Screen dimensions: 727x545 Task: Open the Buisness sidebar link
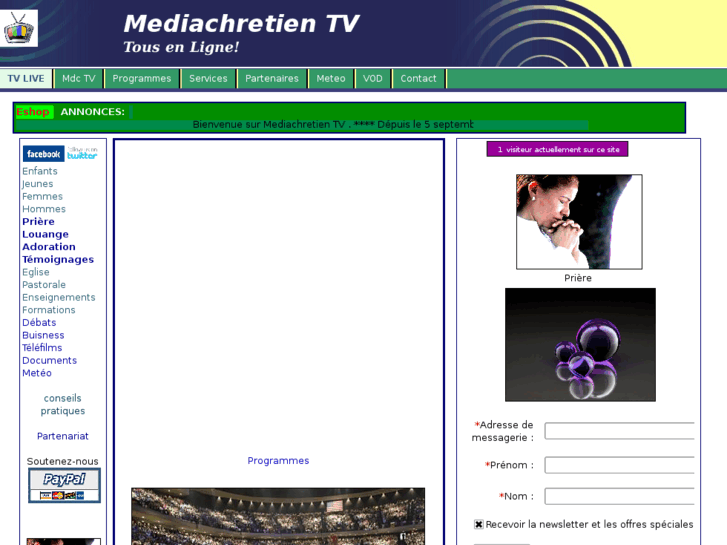coord(43,335)
